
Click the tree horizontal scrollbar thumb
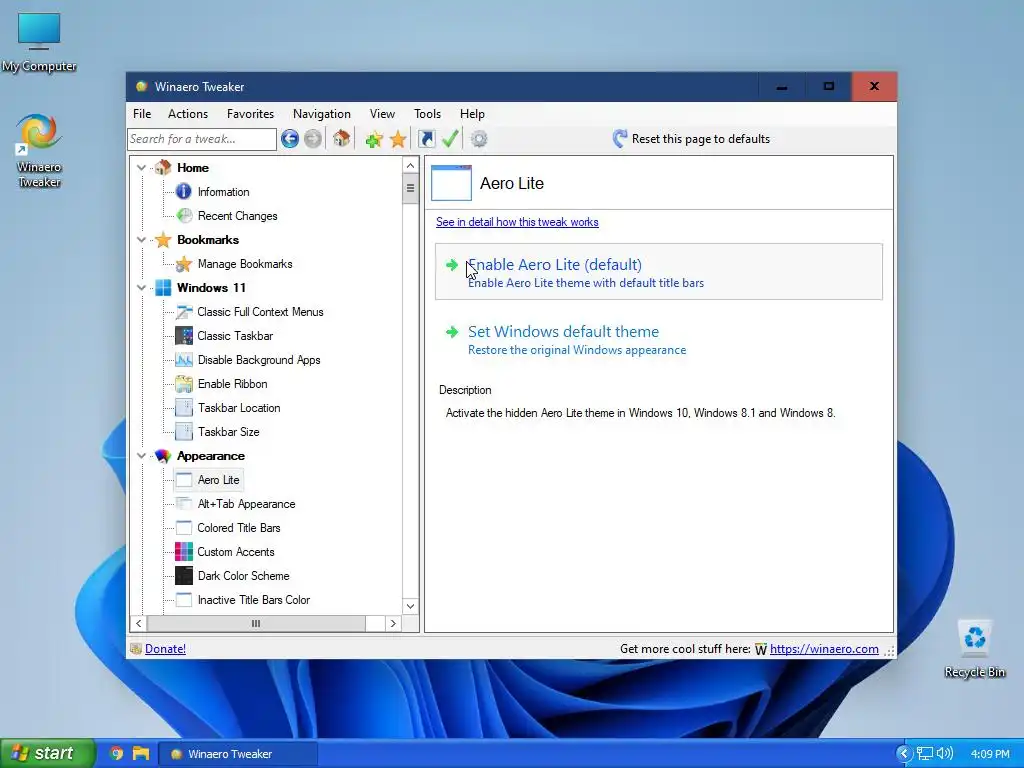(x=256, y=624)
